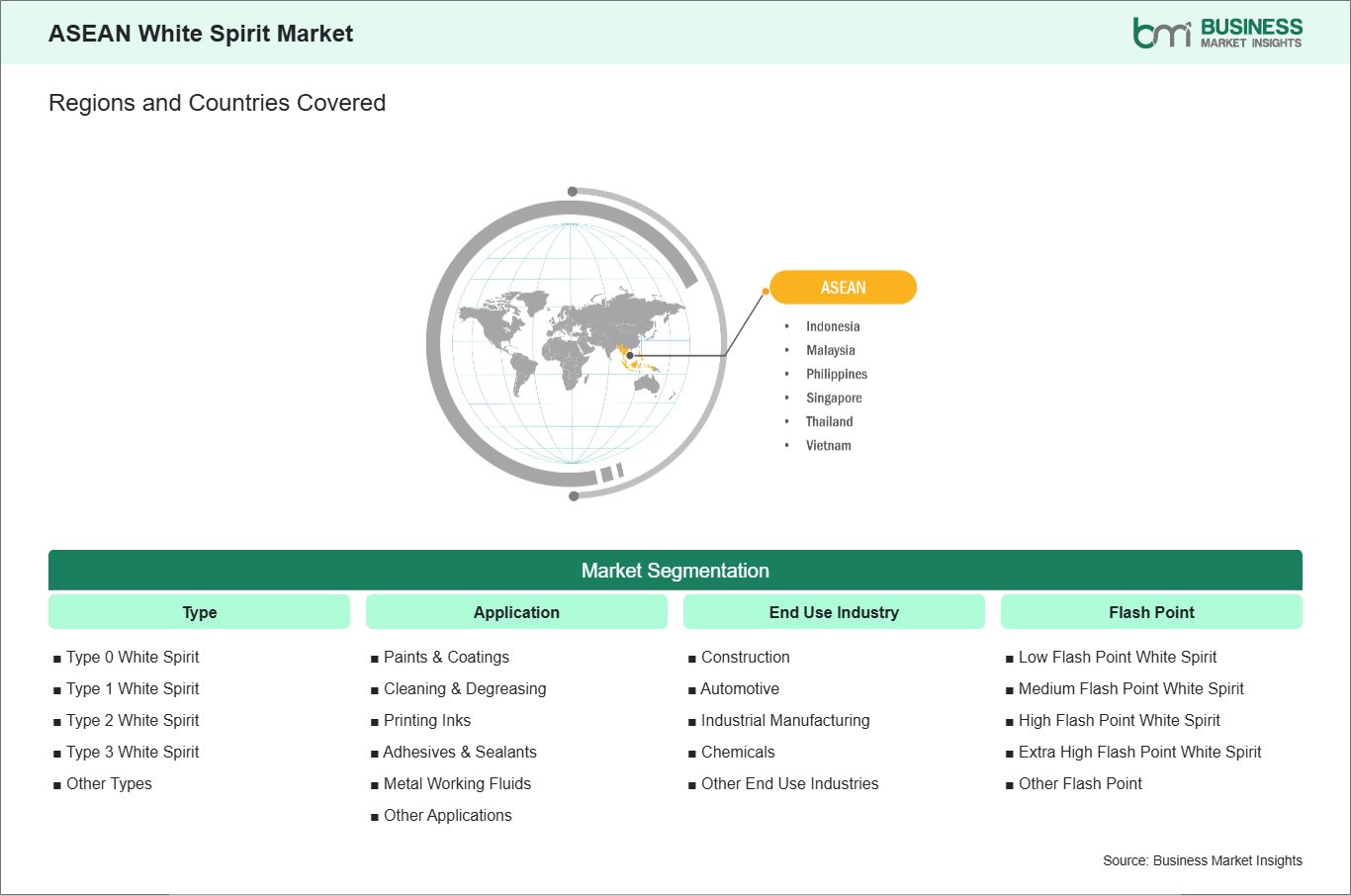1351x896 pixels.
Task: Select the orange ASEAN region label
Action: click(843, 288)
